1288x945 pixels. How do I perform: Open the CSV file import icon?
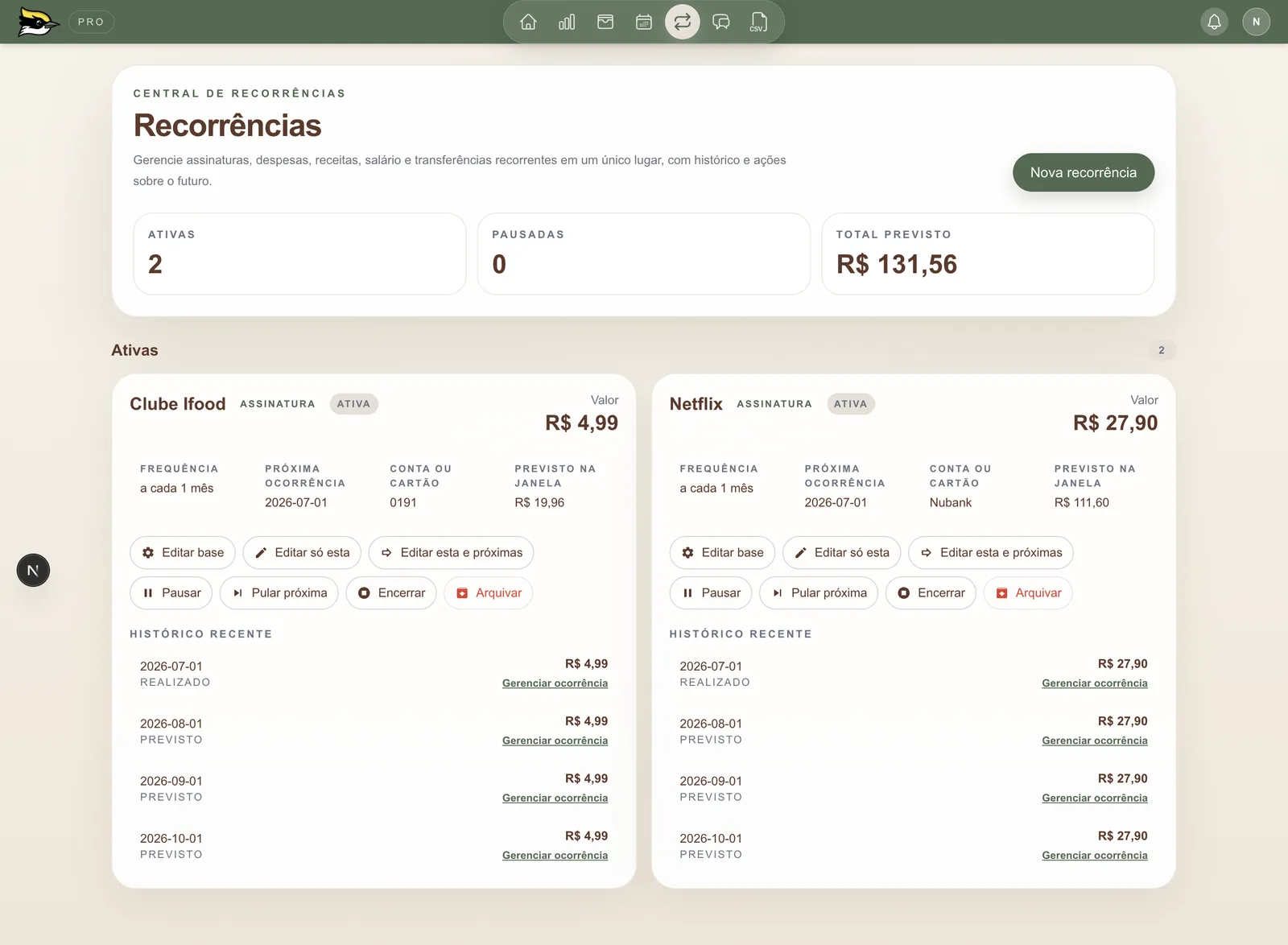click(x=759, y=22)
